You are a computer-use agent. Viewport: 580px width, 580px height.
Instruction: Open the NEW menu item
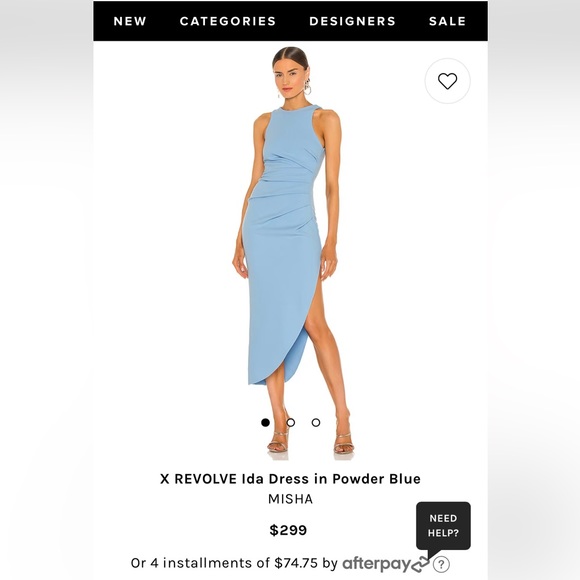point(130,21)
